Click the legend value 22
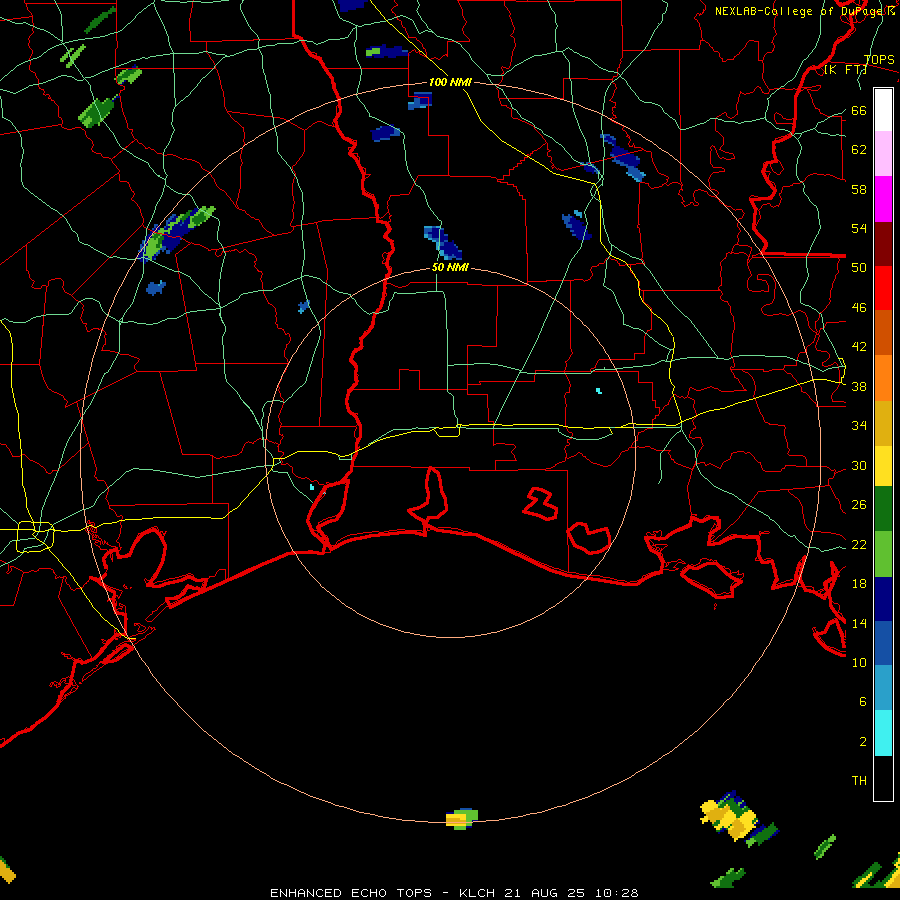900x900 pixels. 859,544
